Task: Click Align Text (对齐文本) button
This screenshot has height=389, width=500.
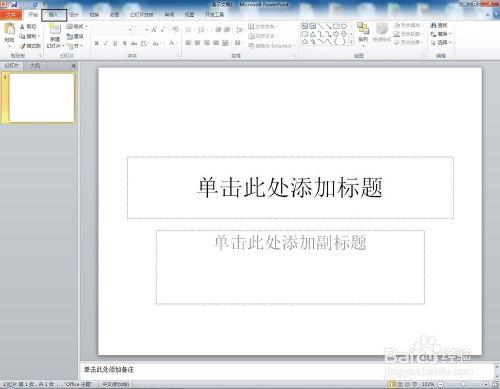Action: 262,36
